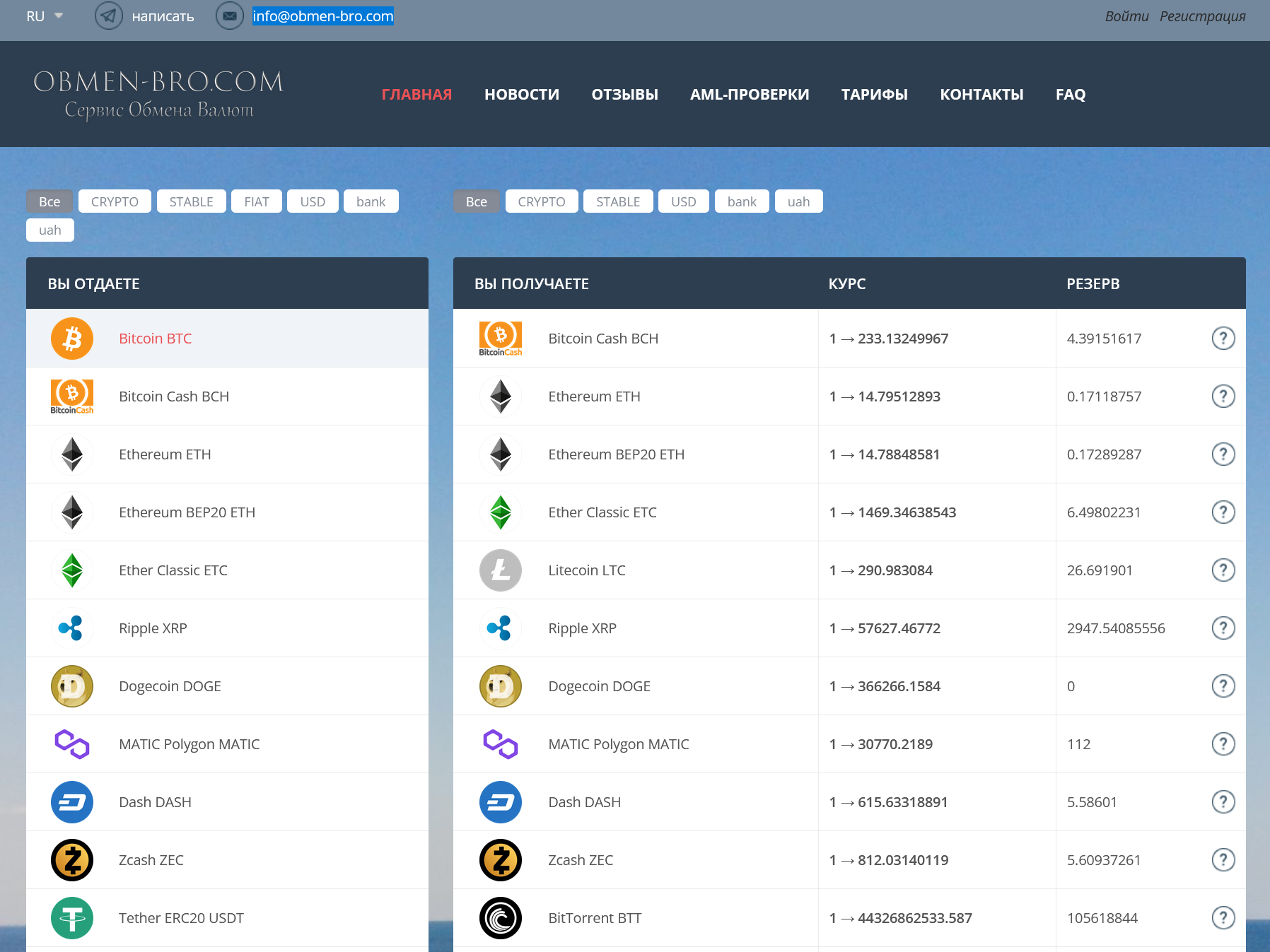
Task: Open help icon for BitTorrent BTT reserve
Action: pyautogui.click(x=1223, y=918)
